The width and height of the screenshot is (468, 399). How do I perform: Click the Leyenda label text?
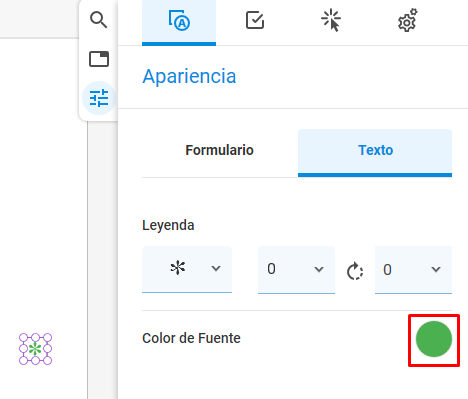point(168,226)
